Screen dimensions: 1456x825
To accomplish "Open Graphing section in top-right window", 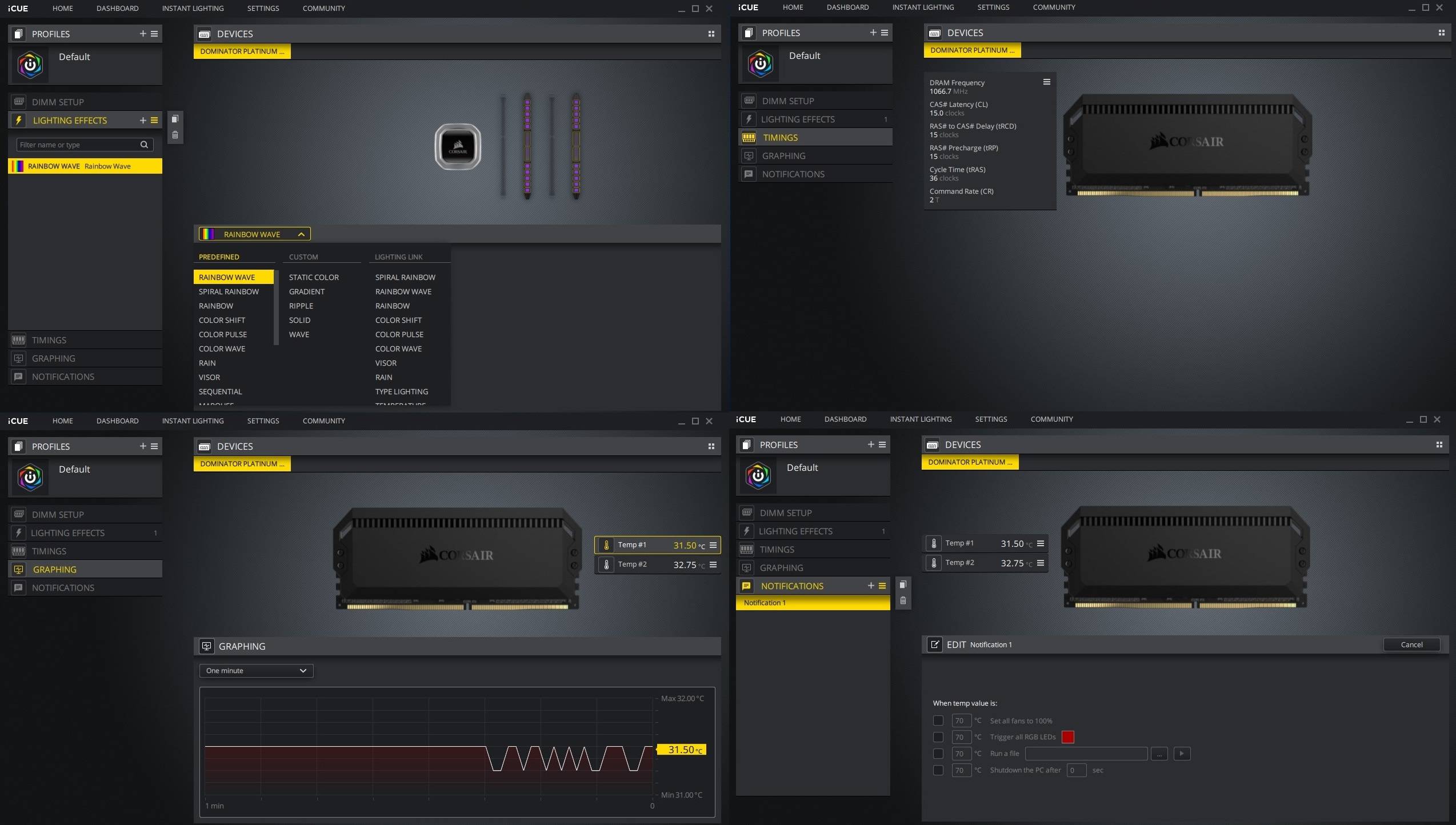I will point(815,156).
